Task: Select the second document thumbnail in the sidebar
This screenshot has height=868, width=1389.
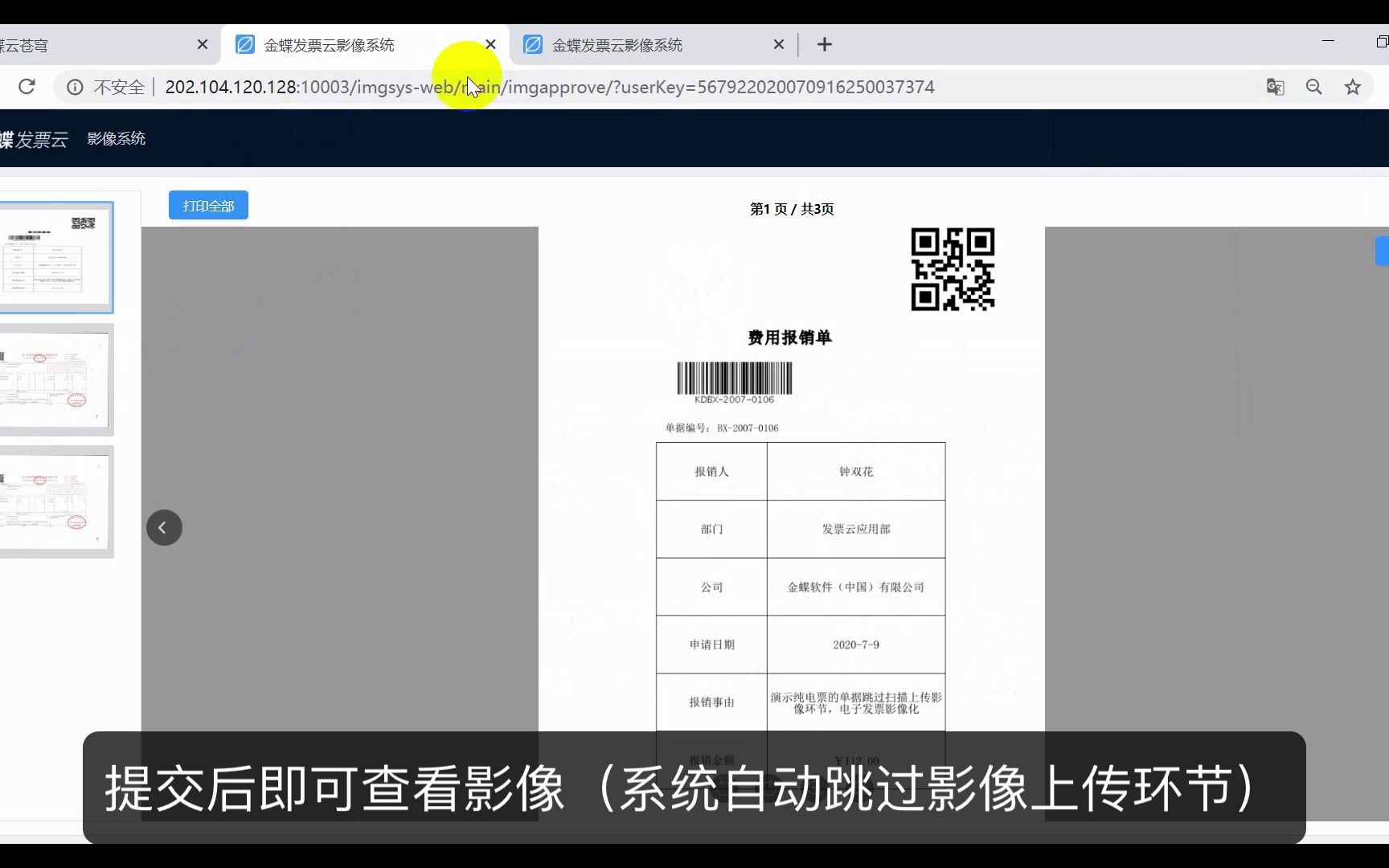Action: (x=56, y=381)
